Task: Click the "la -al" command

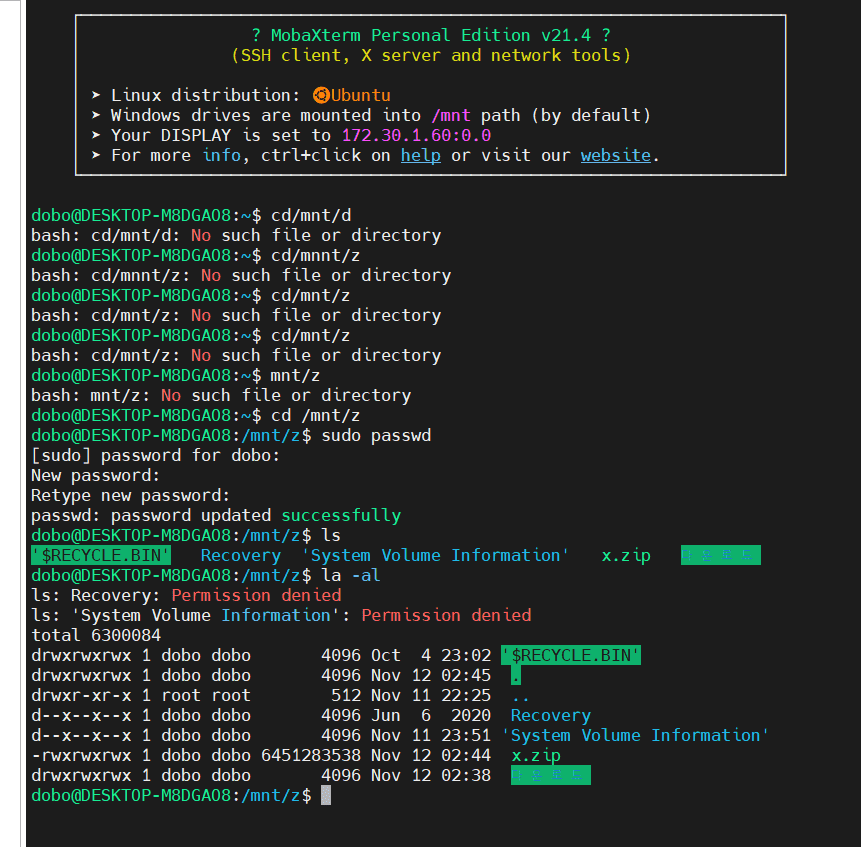Action: 351,576
